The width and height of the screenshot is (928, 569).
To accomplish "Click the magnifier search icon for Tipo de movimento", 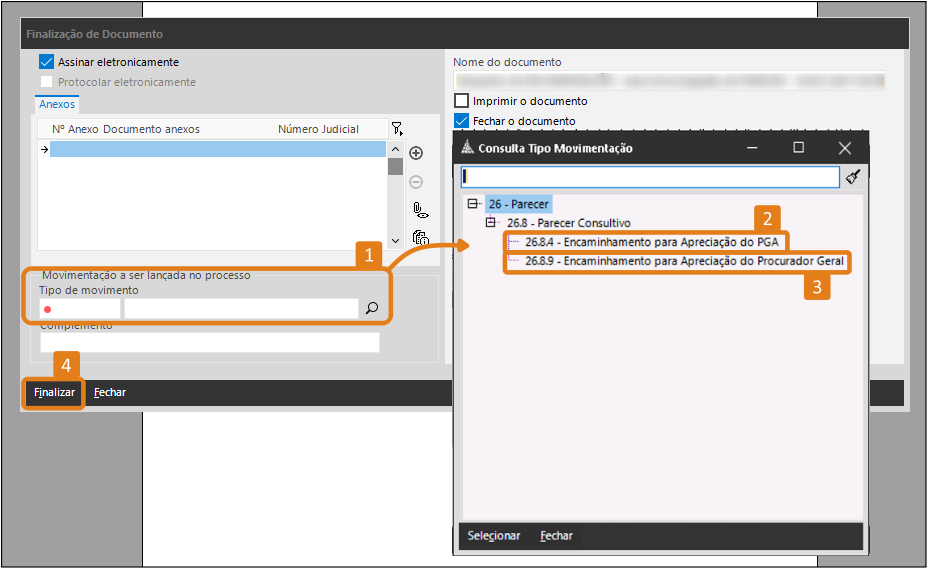I will coord(372,308).
